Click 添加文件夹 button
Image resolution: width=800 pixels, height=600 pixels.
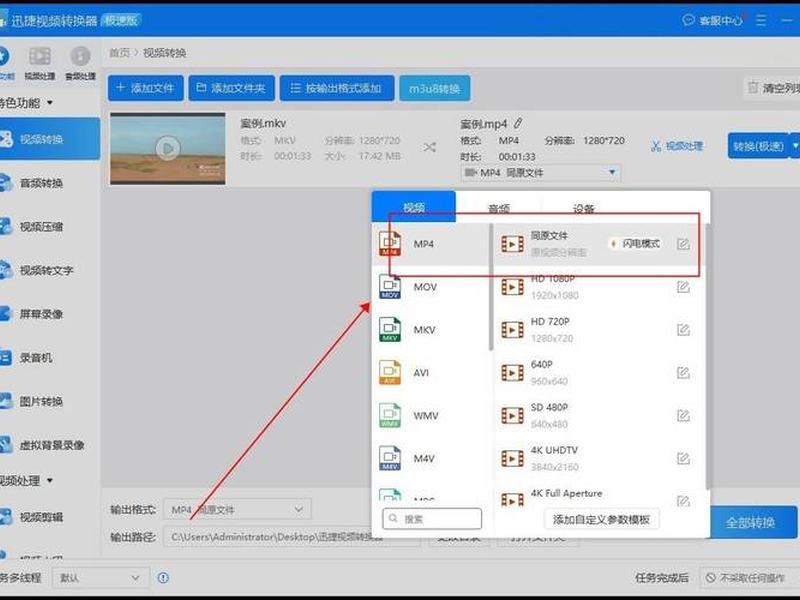tap(232, 88)
